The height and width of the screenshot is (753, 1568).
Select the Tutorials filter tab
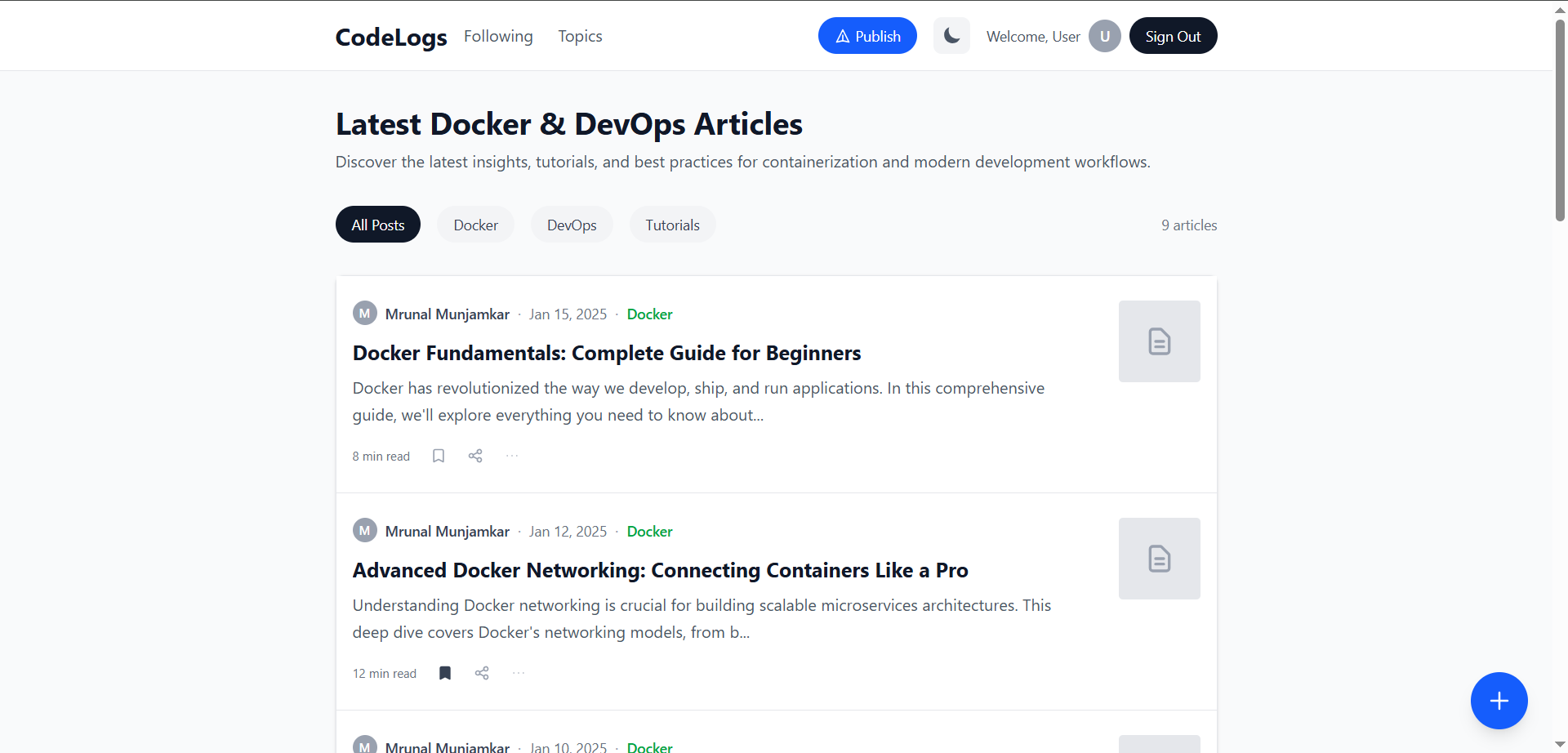(x=672, y=225)
